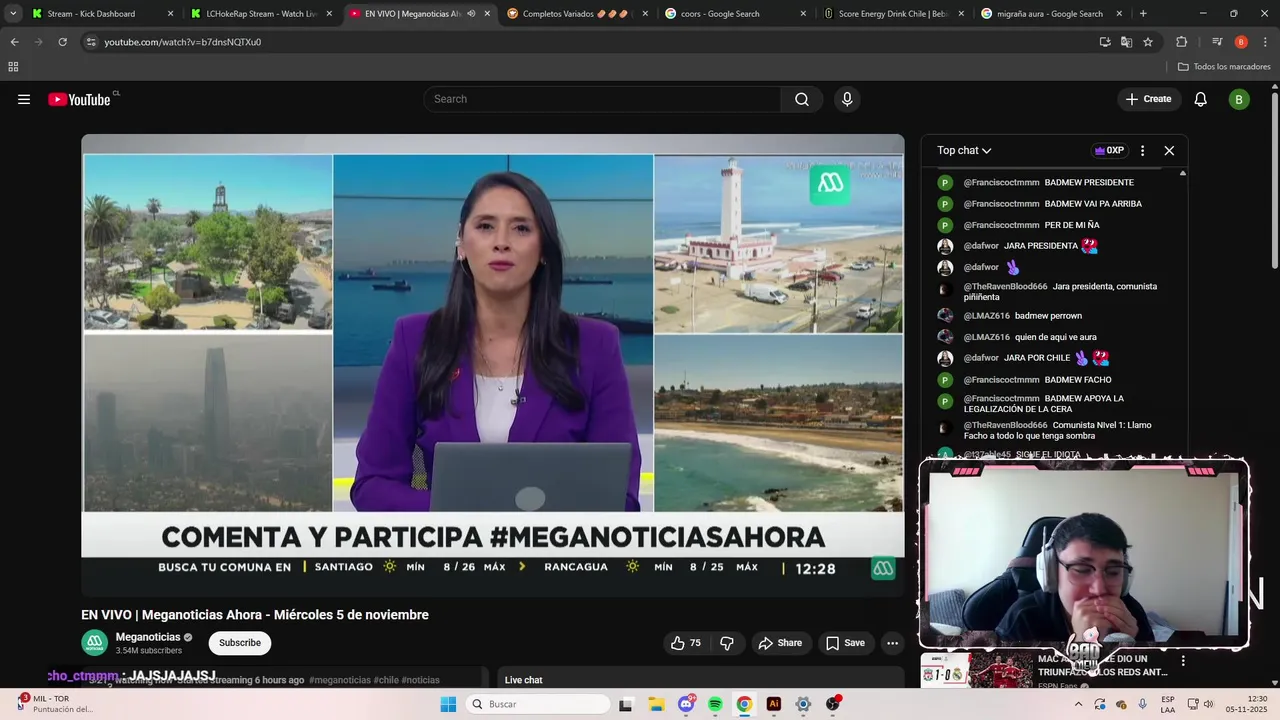Viewport: 1280px width, 720px height.
Task: Bookmark this tab with star icon
Action: (1148, 42)
